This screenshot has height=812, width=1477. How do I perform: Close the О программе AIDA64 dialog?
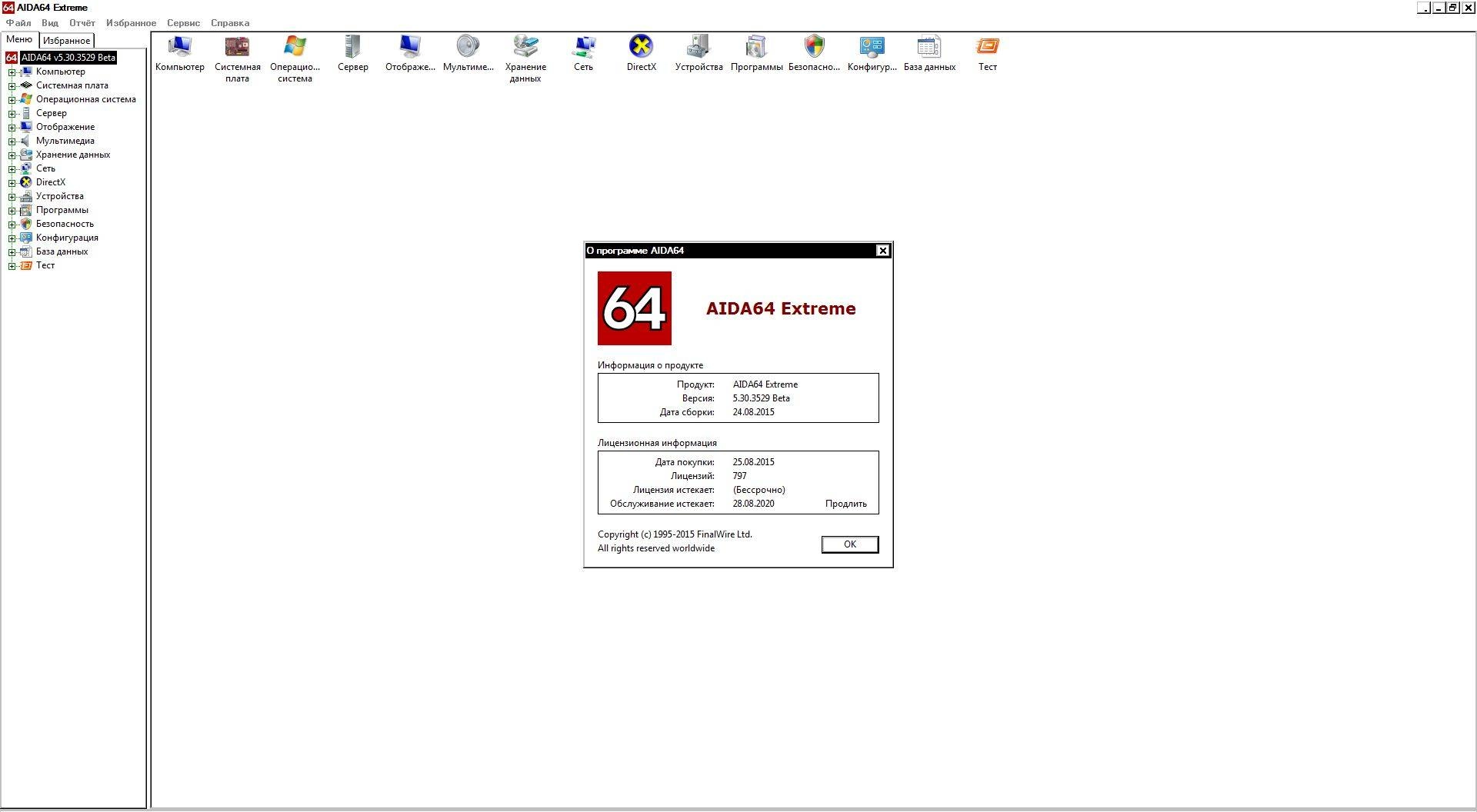point(883,251)
